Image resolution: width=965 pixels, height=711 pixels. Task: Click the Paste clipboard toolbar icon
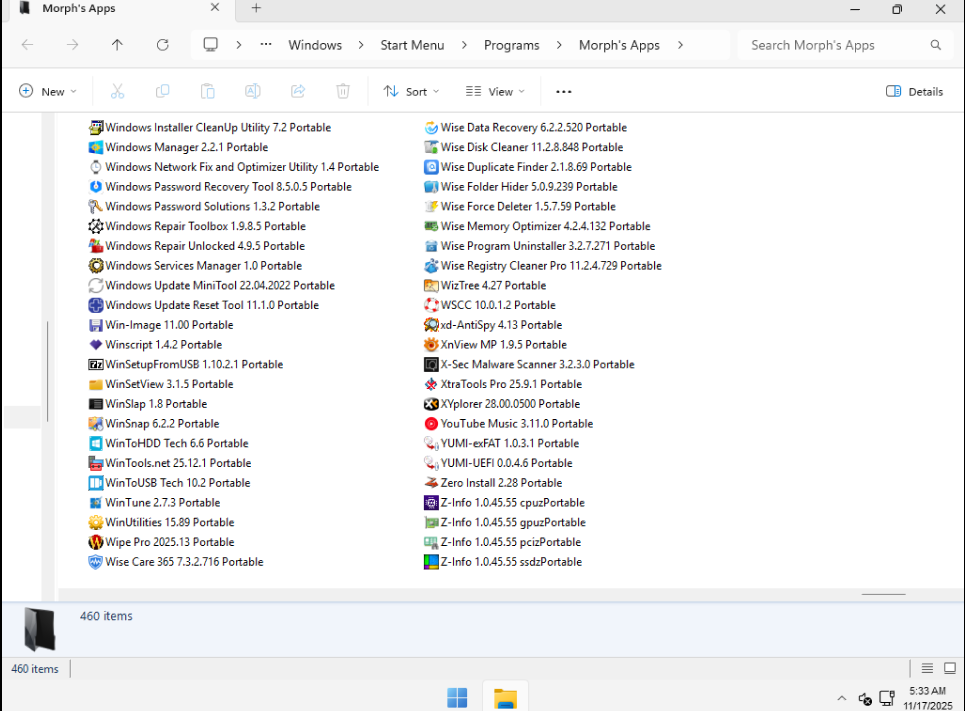[x=207, y=91]
